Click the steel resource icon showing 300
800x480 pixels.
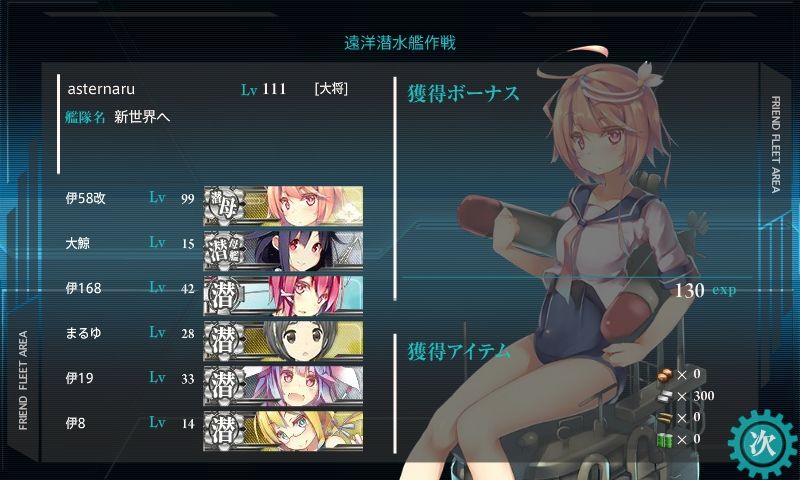pos(664,396)
